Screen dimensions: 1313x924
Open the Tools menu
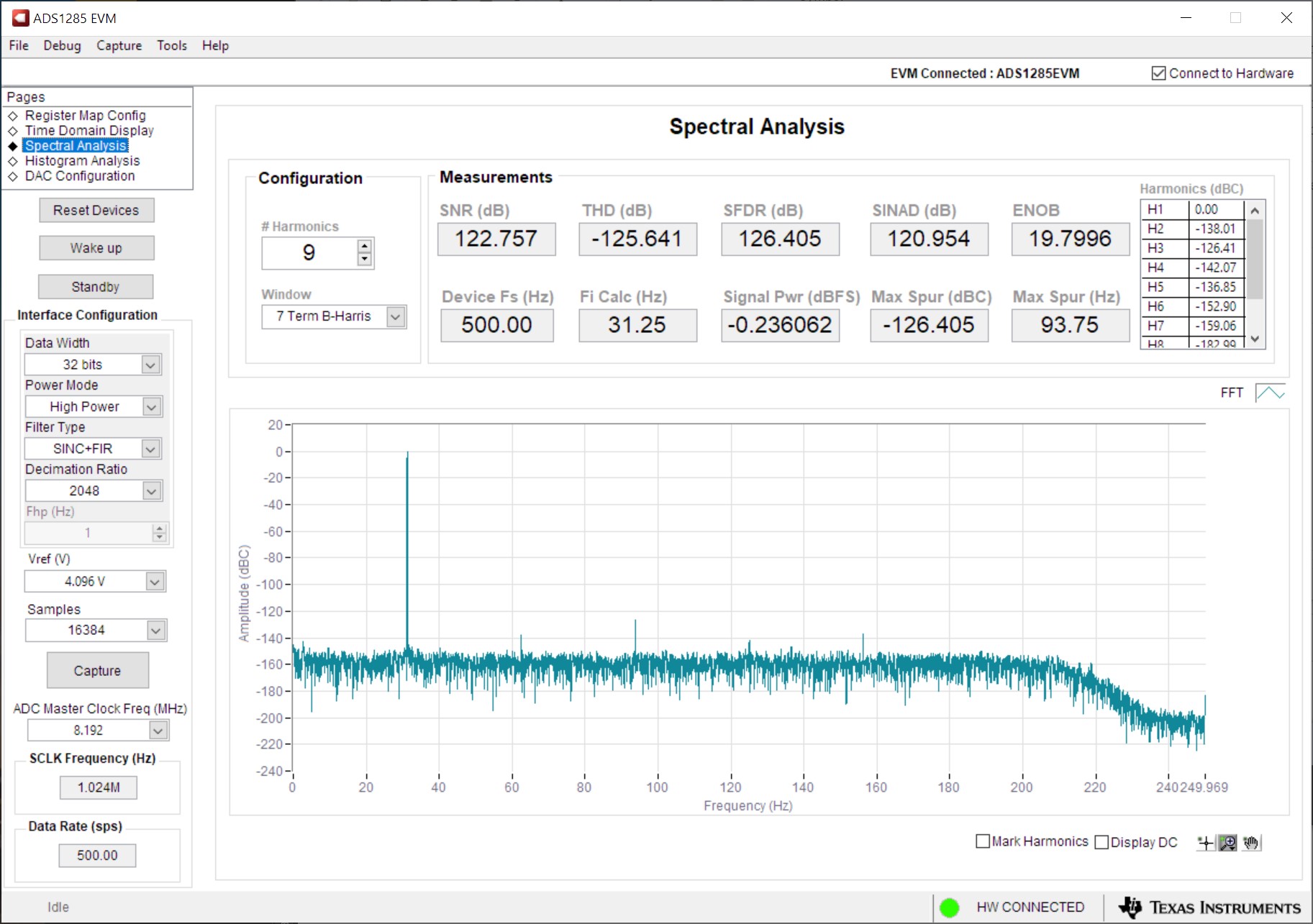[172, 45]
